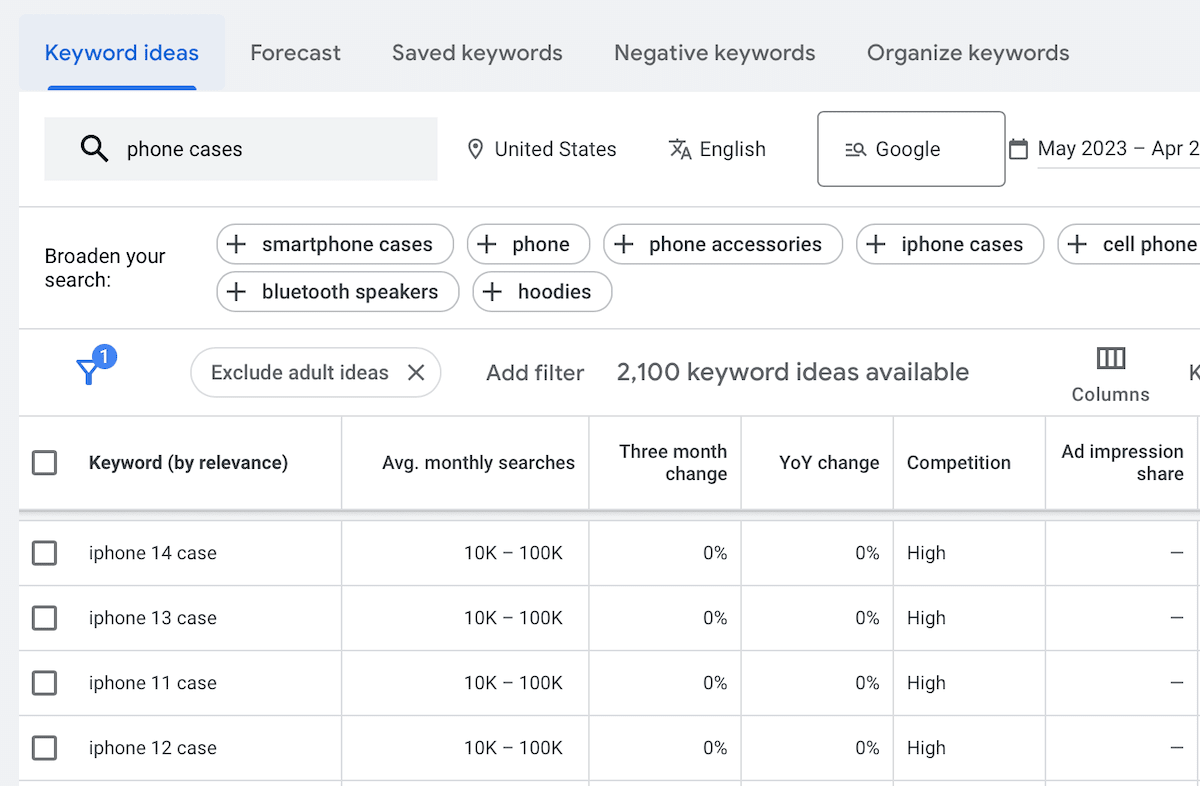The image size is (1200, 786).
Task: Click 2,100 keyword ideas available text
Action: (793, 372)
